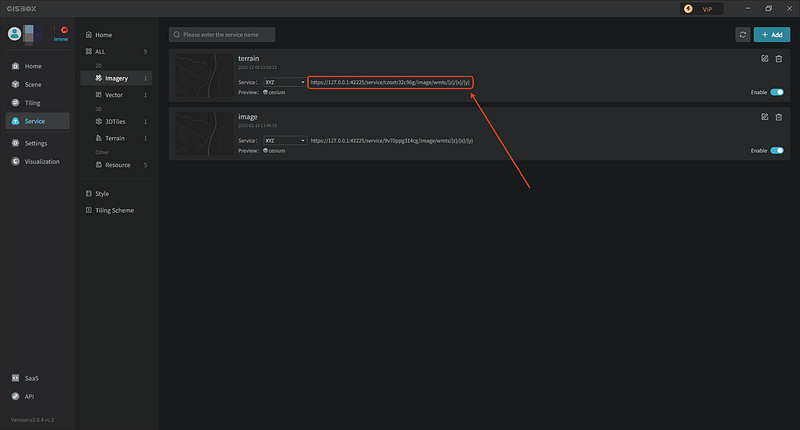The image size is (800, 430).
Task: Open XYZ service type dropdown for image
Action: tap(285, 140)
